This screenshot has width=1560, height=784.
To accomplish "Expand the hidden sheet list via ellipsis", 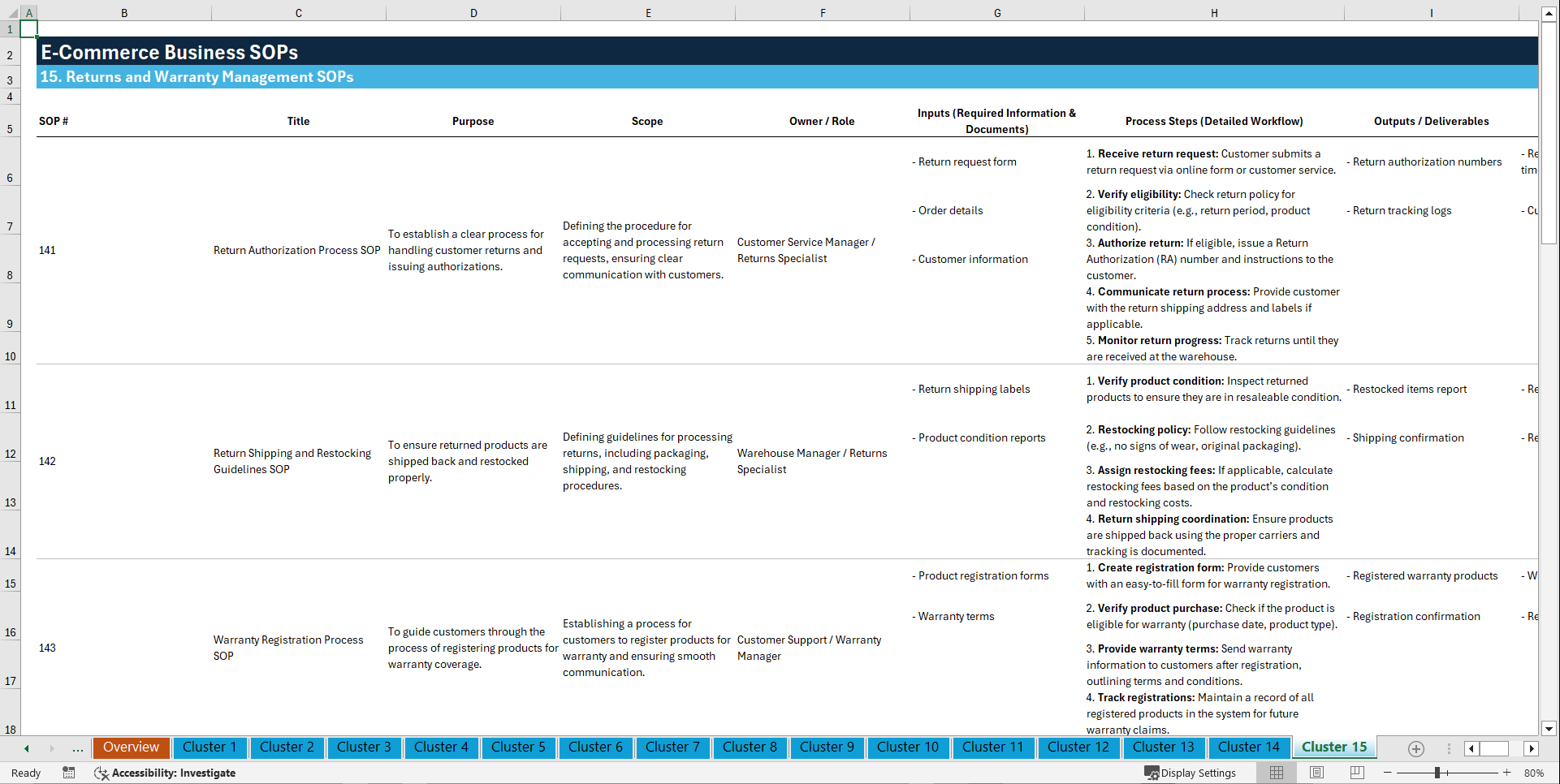I will tap(77, 748).
